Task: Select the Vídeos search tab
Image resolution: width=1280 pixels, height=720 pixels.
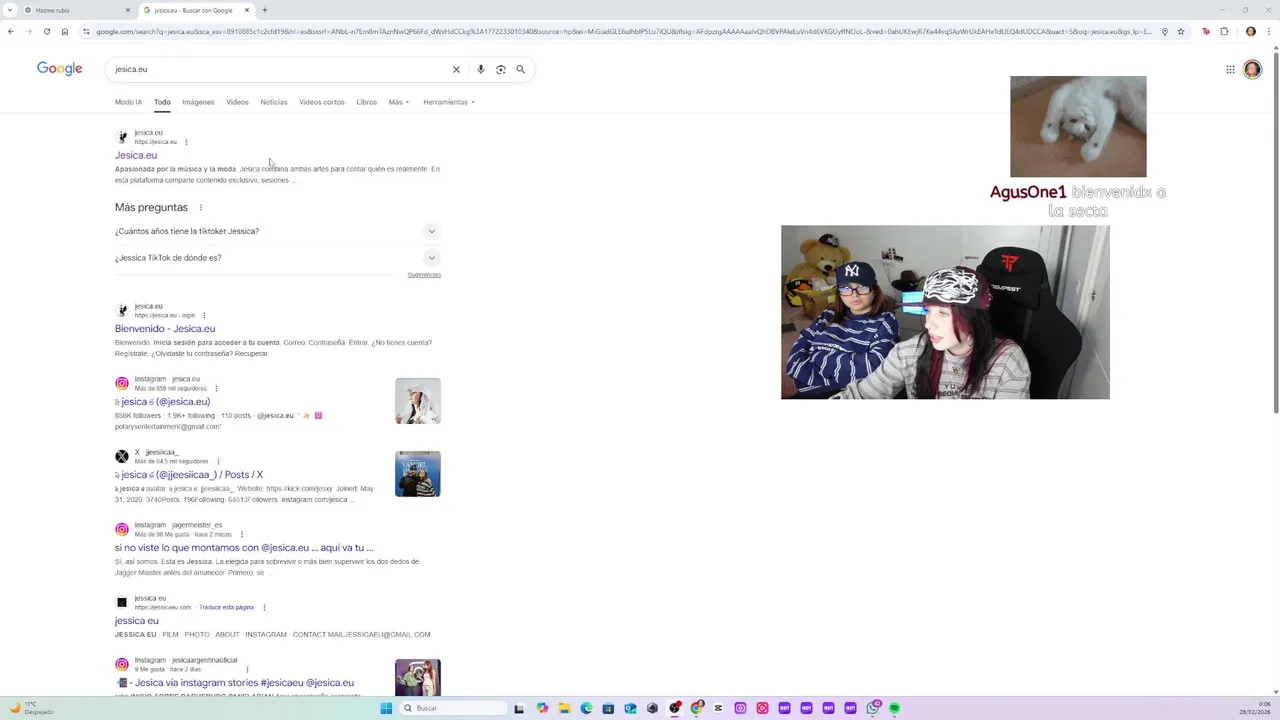Action: tap(237, 102)
